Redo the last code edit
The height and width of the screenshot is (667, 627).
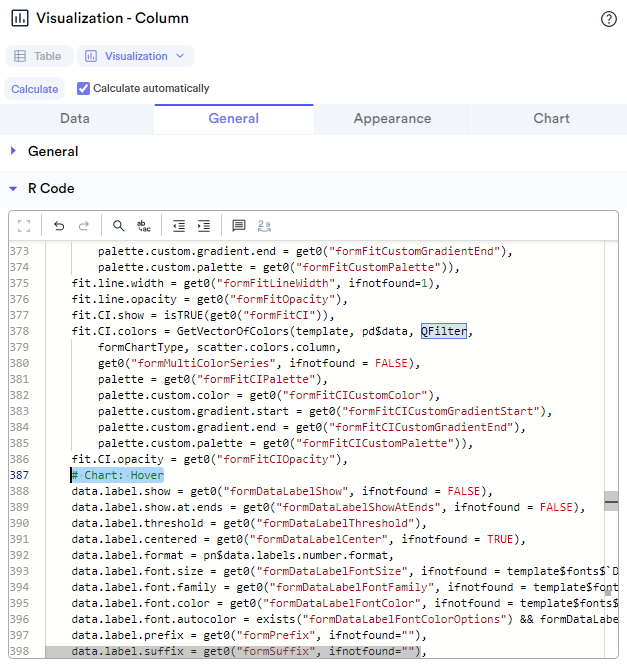click(x=84, y=226)
